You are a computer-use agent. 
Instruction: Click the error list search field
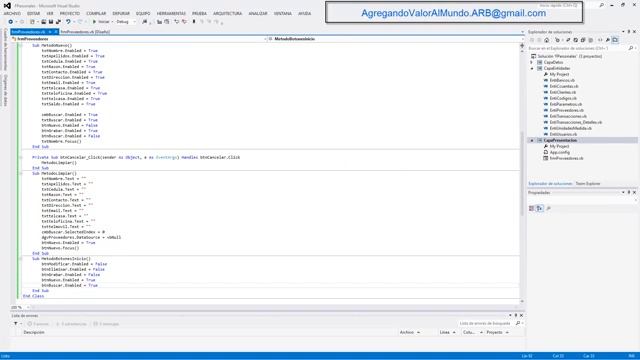point(486,324)
